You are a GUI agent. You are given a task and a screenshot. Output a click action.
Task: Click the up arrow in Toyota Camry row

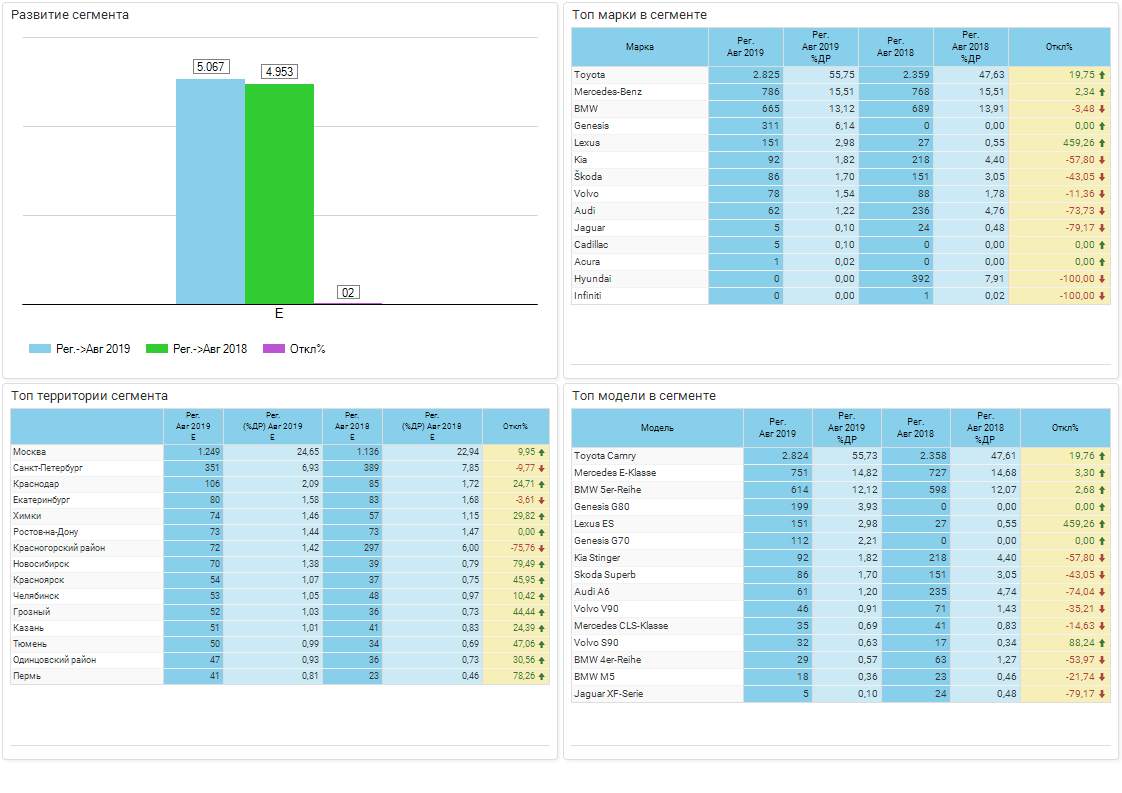1102,456
